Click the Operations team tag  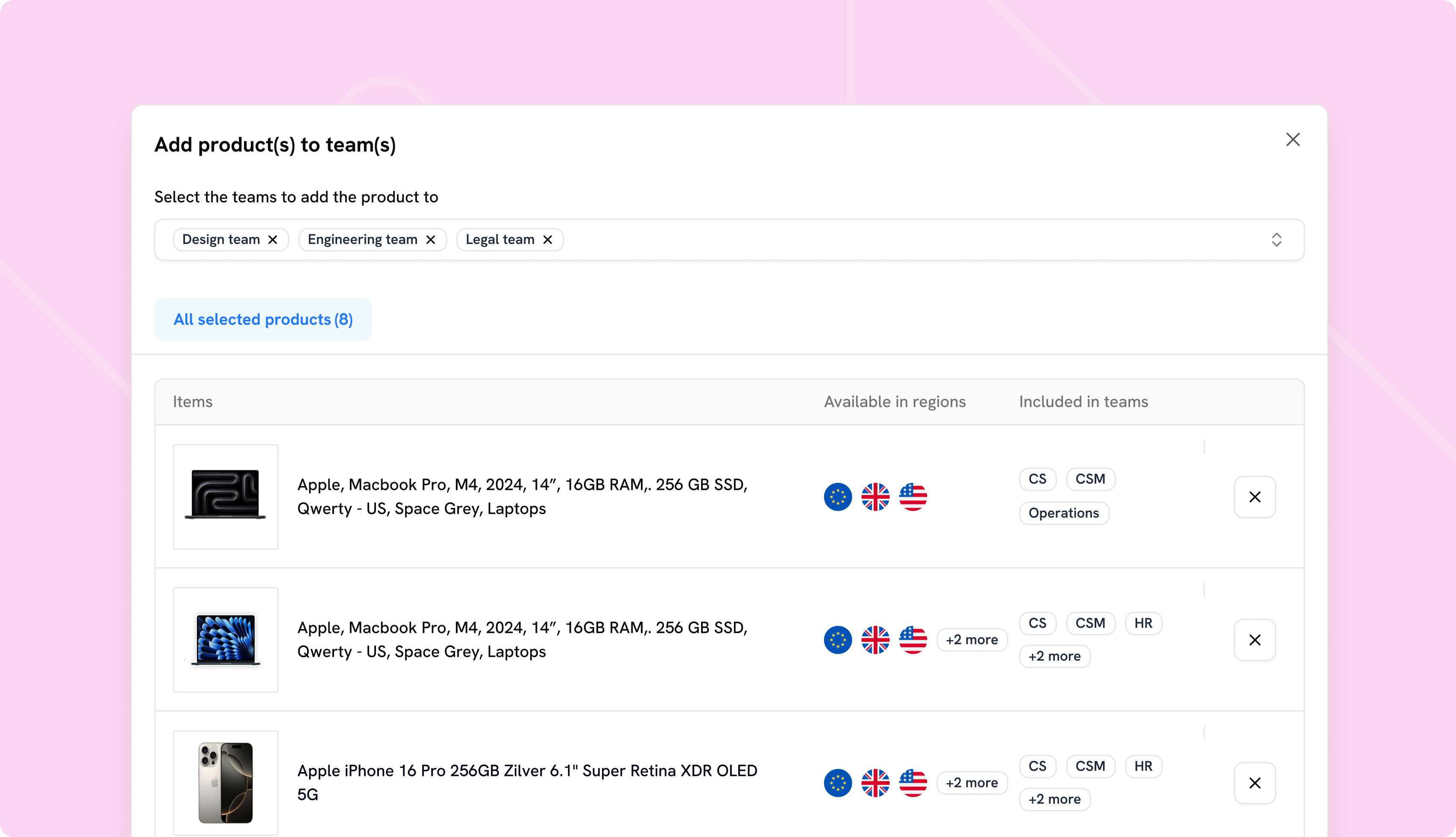pyautogui.click(x=1064, y=513)
